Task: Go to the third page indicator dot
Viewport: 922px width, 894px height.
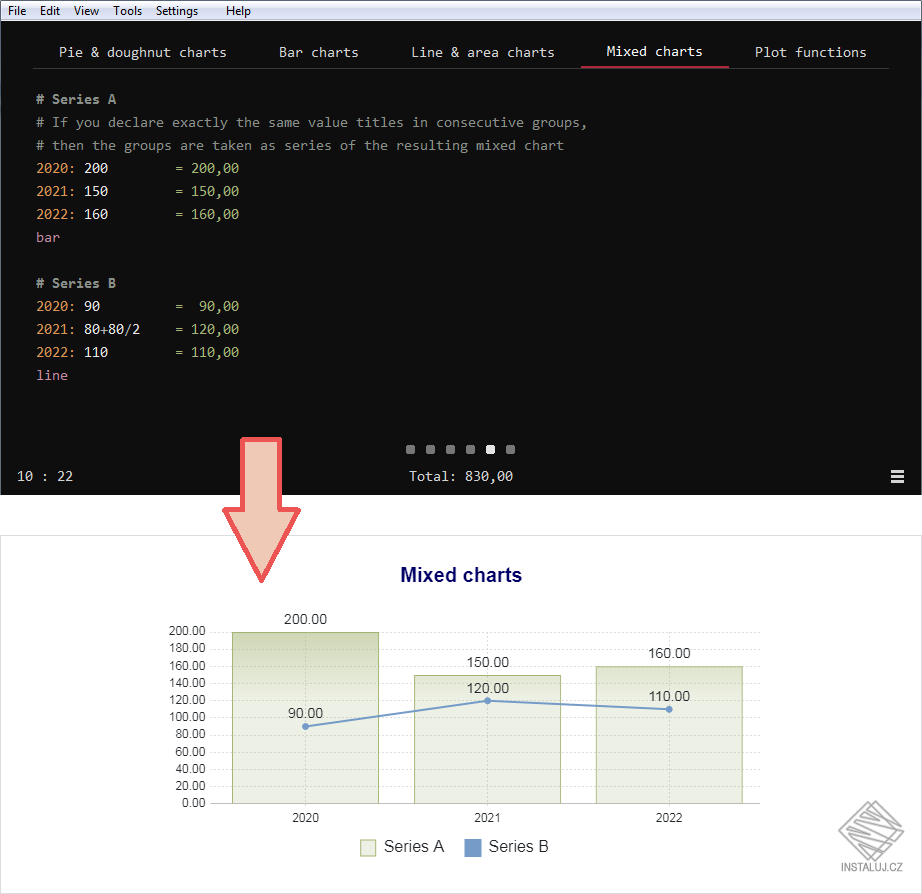Action: point(450,449)
